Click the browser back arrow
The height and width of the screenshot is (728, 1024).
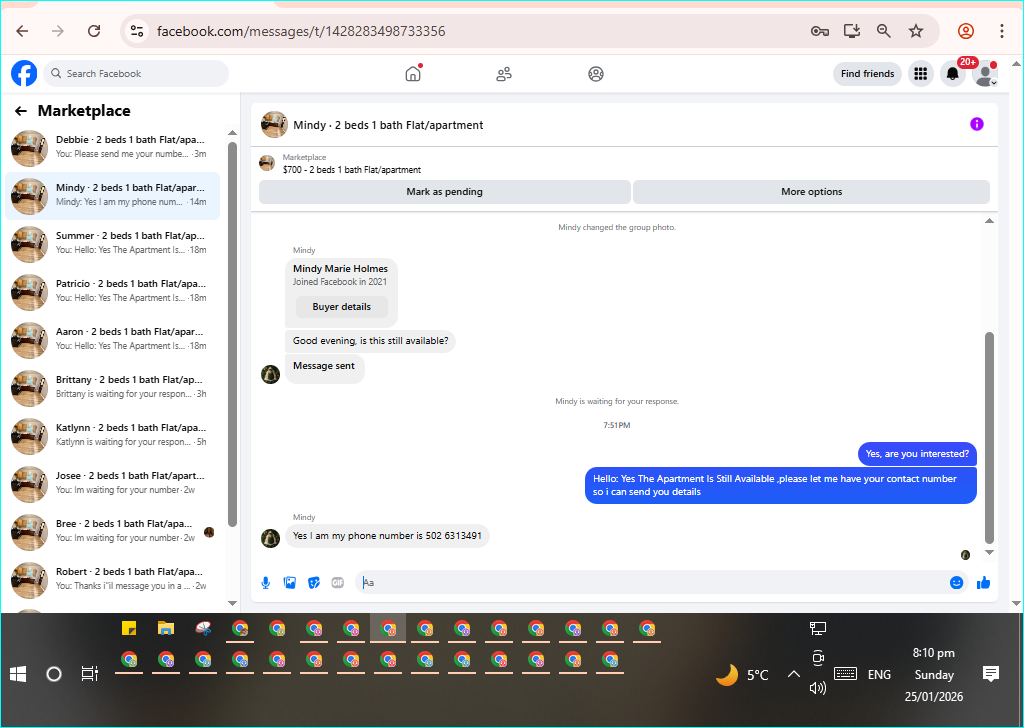coord(22,31)
